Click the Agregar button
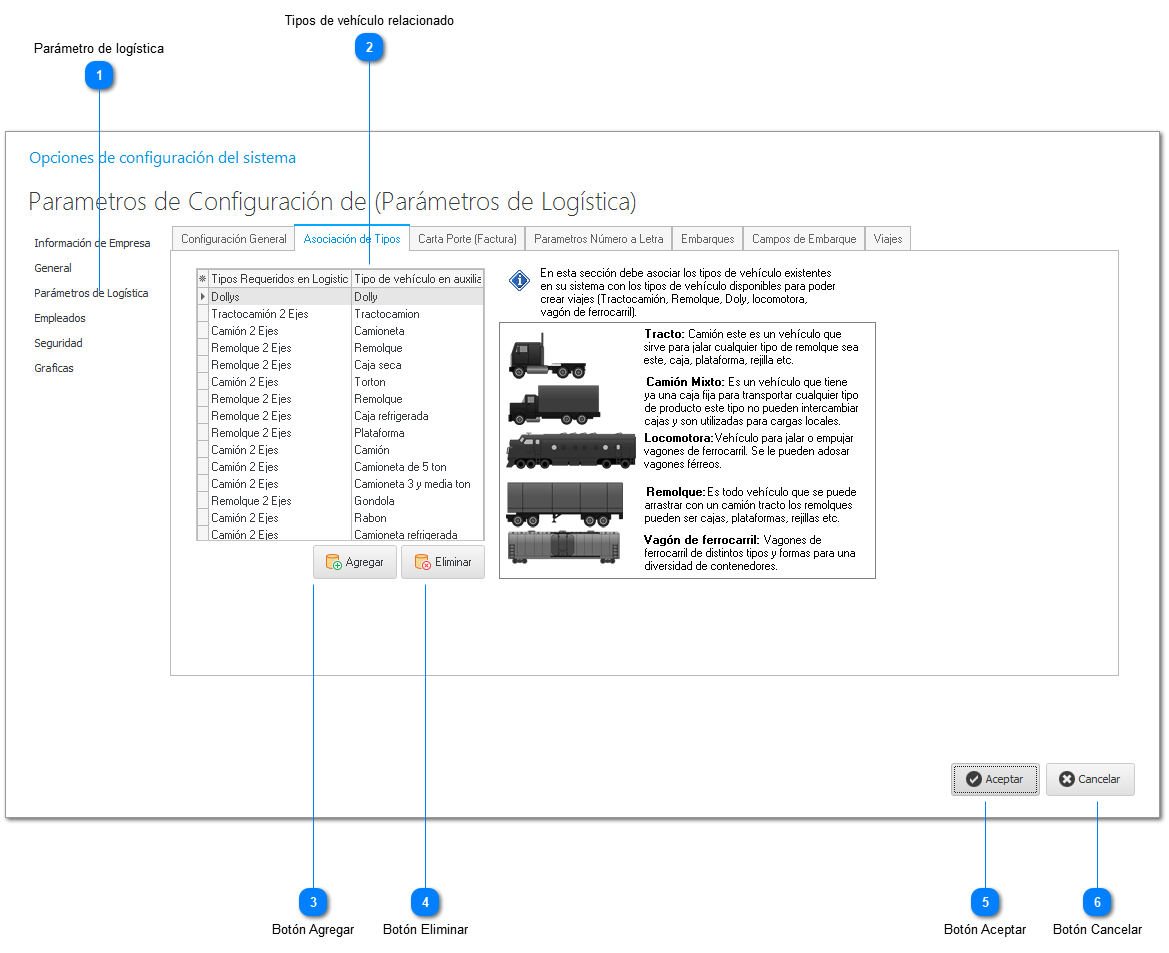Screen dimensions: 1169x953 coord(355,562)
